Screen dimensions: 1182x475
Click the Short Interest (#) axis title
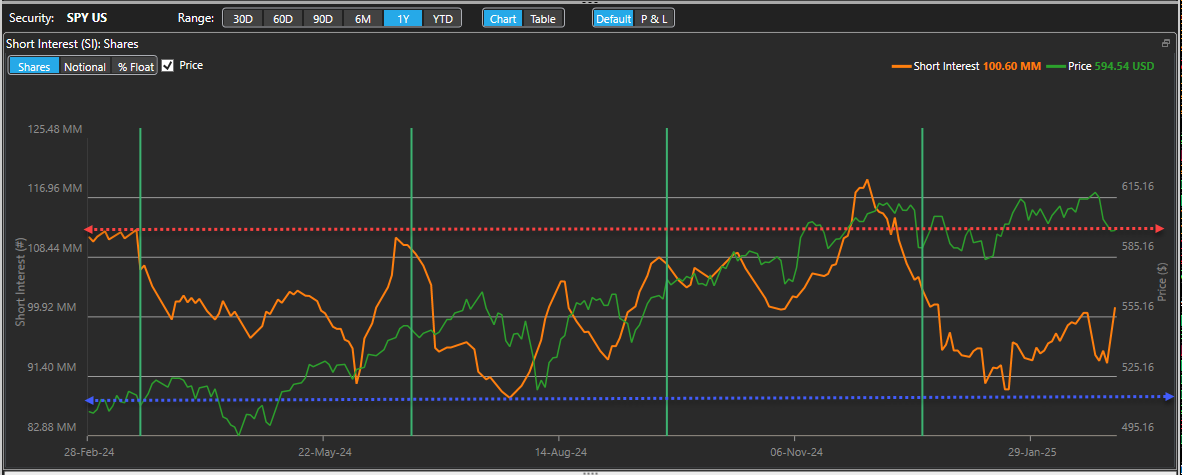click(20, 283)
